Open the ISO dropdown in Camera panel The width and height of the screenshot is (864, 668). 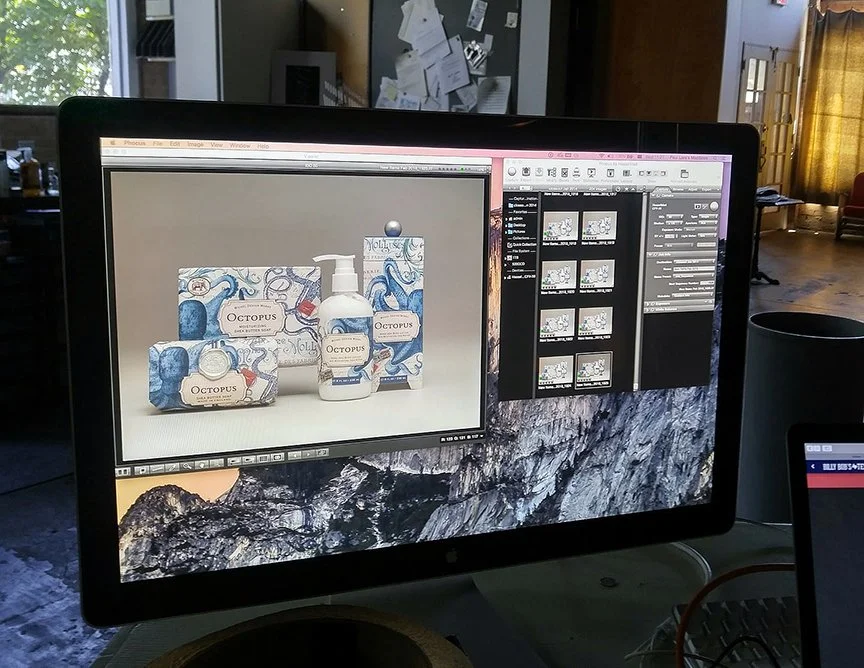674,216
